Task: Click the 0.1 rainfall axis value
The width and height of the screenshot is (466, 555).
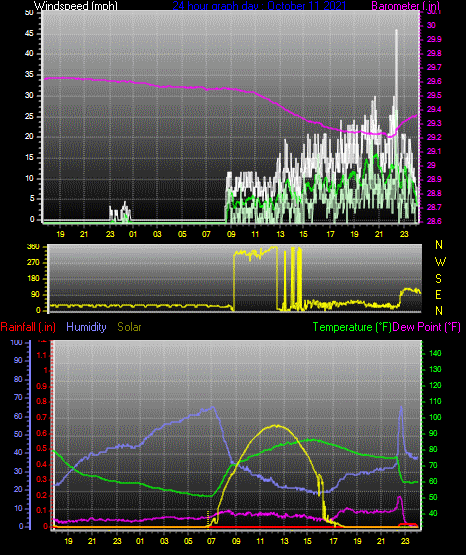Action: (42, 511)
